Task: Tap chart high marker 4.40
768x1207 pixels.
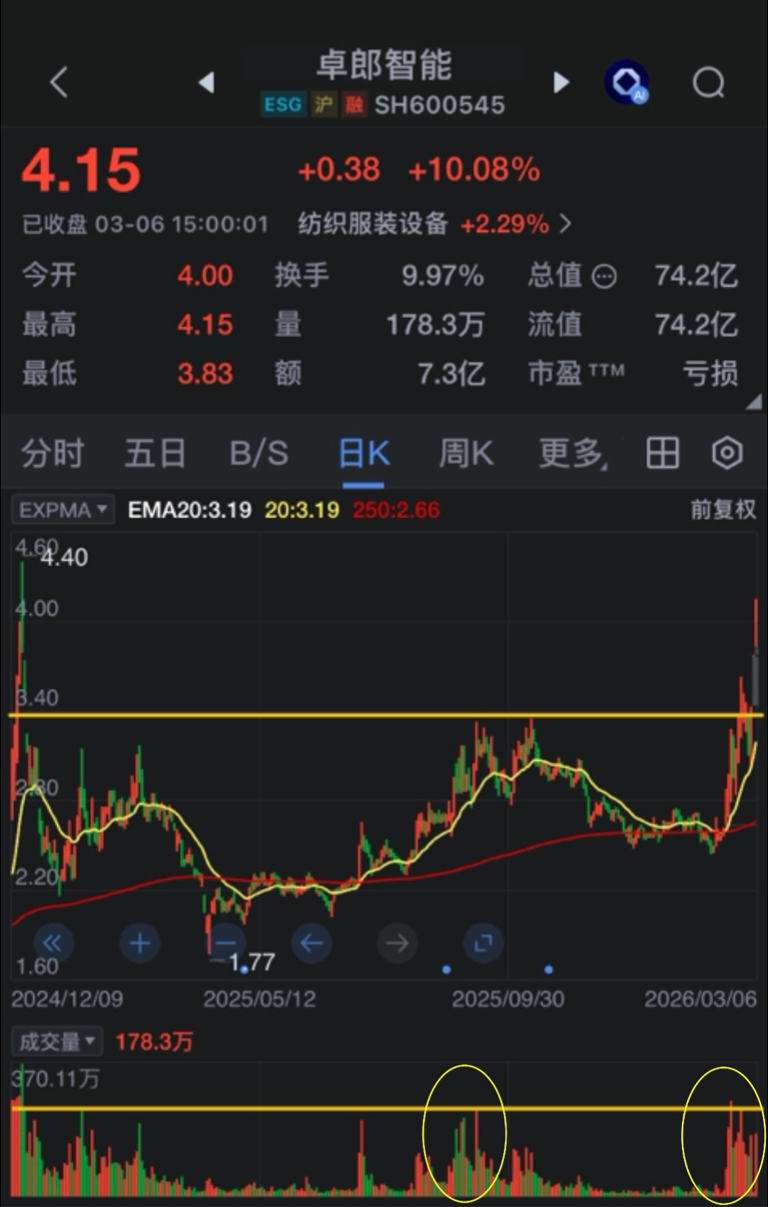Action: tap(64, 558)
